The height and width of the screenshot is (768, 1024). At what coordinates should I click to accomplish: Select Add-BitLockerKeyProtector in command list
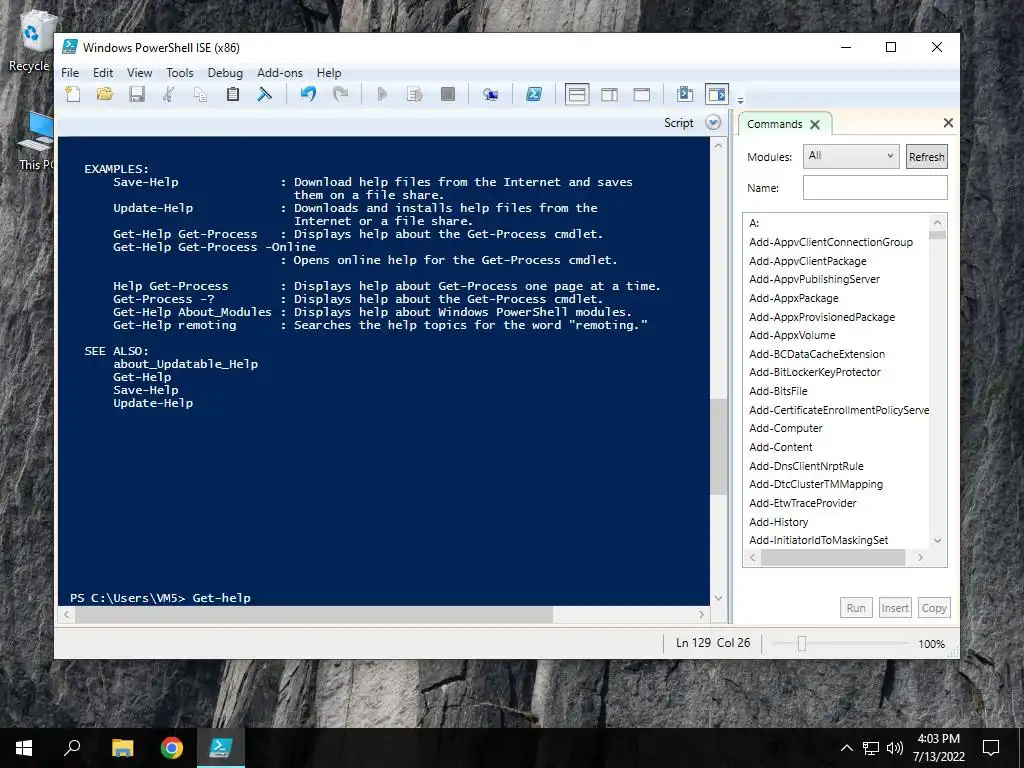(814, 372)
